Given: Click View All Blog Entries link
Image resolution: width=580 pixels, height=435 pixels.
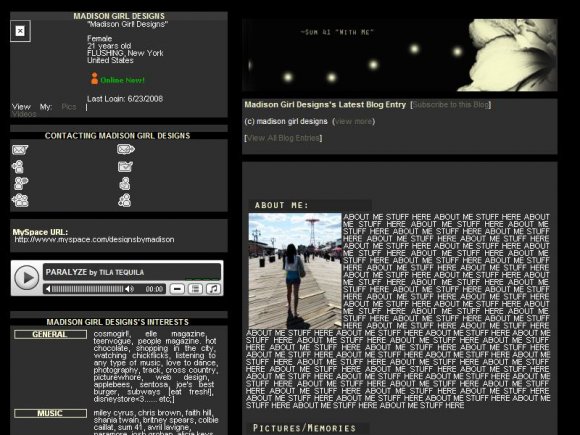Looking at the screenshot, I should (283, 138).
